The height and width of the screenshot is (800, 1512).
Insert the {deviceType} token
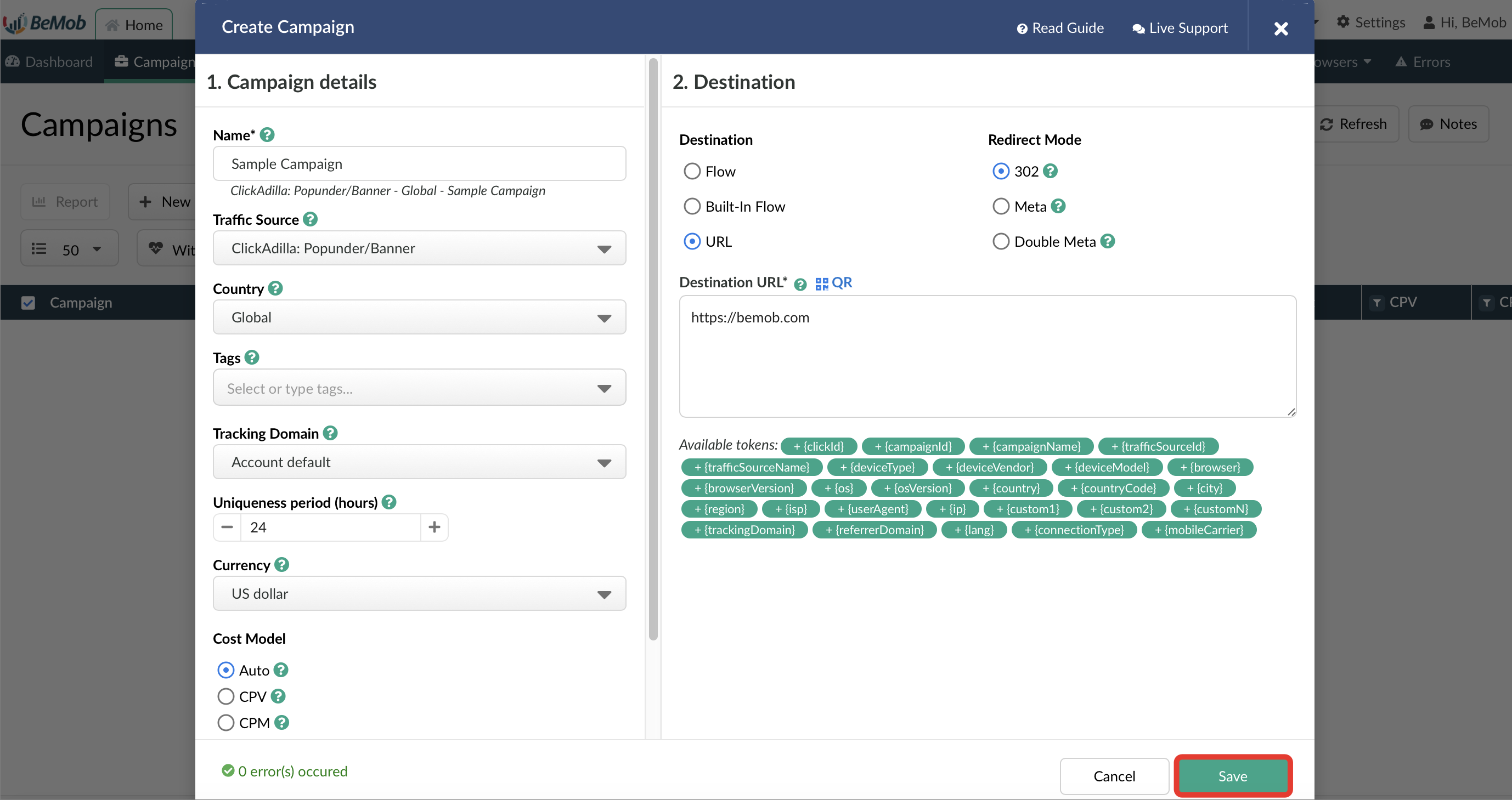coord(877,468)
